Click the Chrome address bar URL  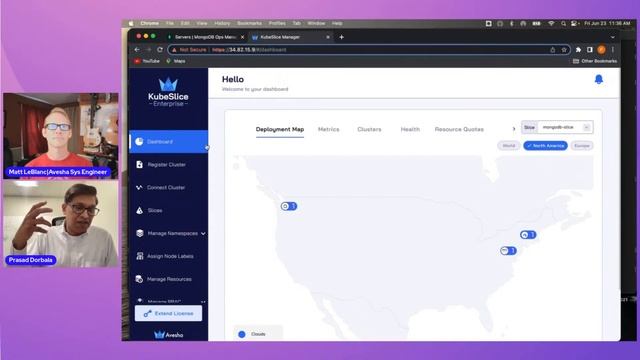[x=249, y=50]
